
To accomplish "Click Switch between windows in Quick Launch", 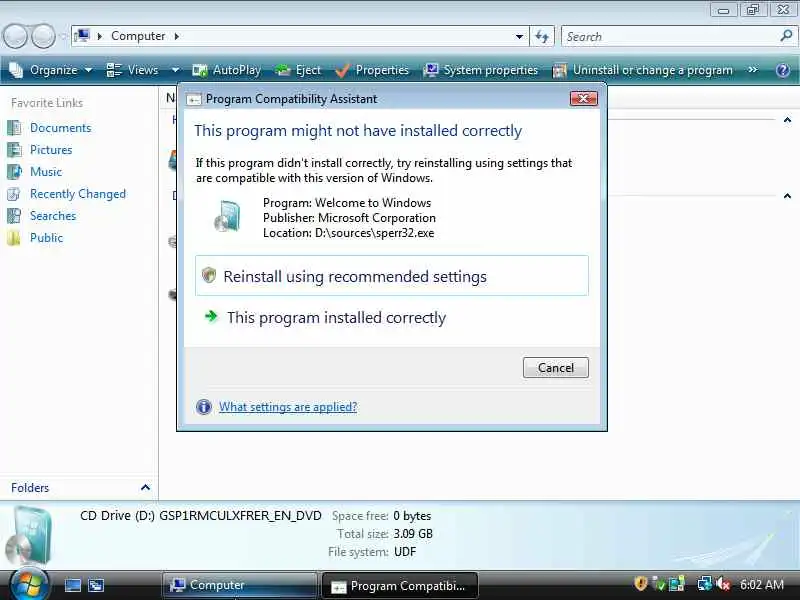I will tap(96, 585).
